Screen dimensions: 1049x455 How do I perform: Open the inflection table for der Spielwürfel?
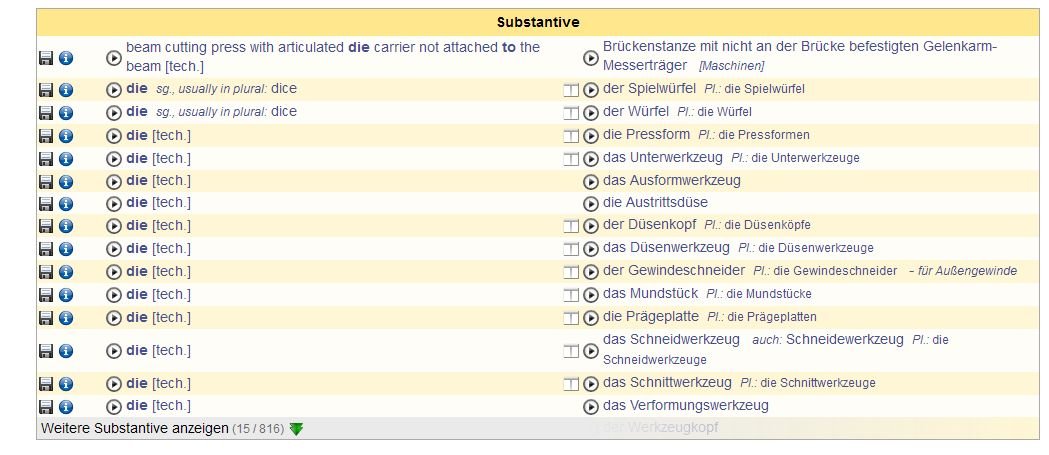click(571, 90)
